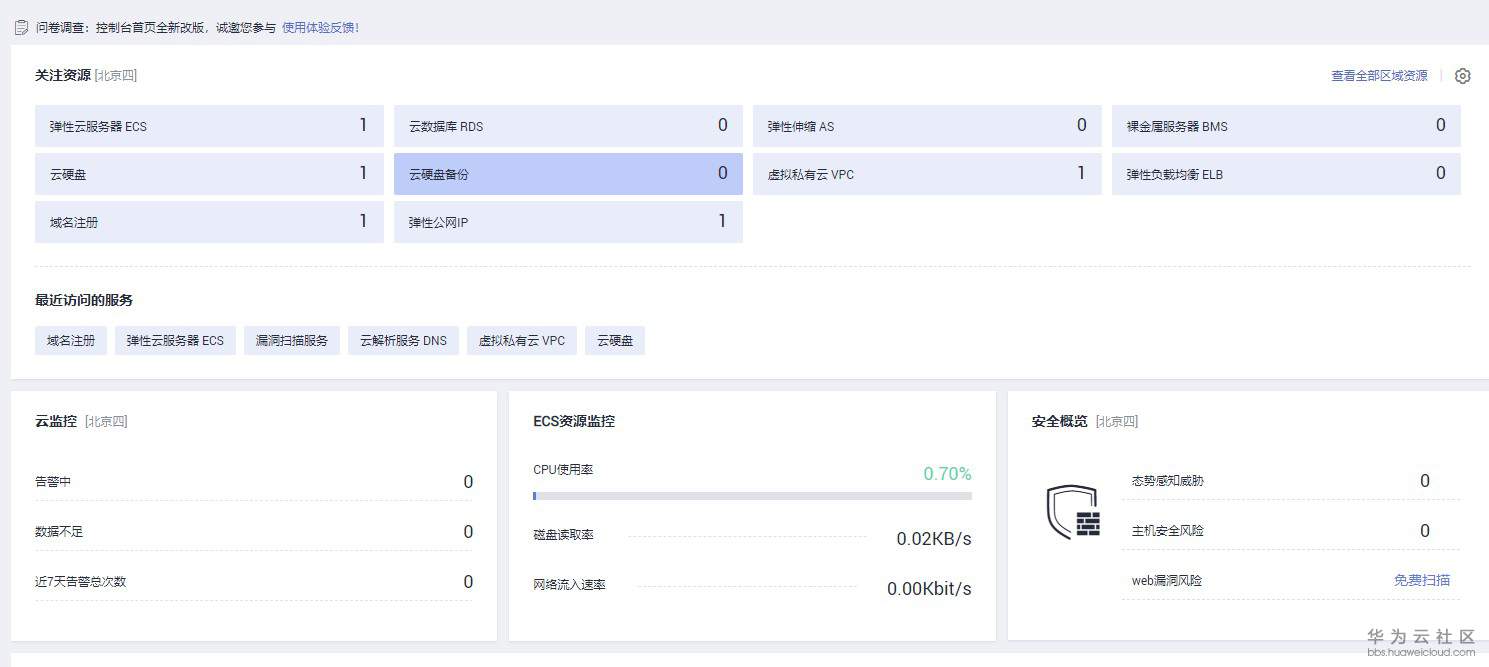
Task: View all region resources link
Action: pyautogui.click(x=1379, y=76)
